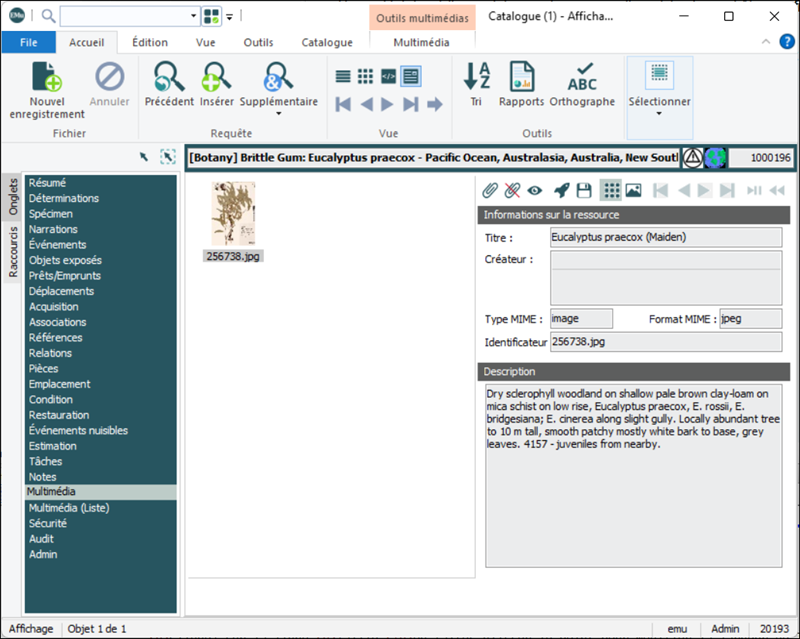Click the module grid icon in the title bar
The height and width of the screenshot is (639, 800).
tap(211, 16)
